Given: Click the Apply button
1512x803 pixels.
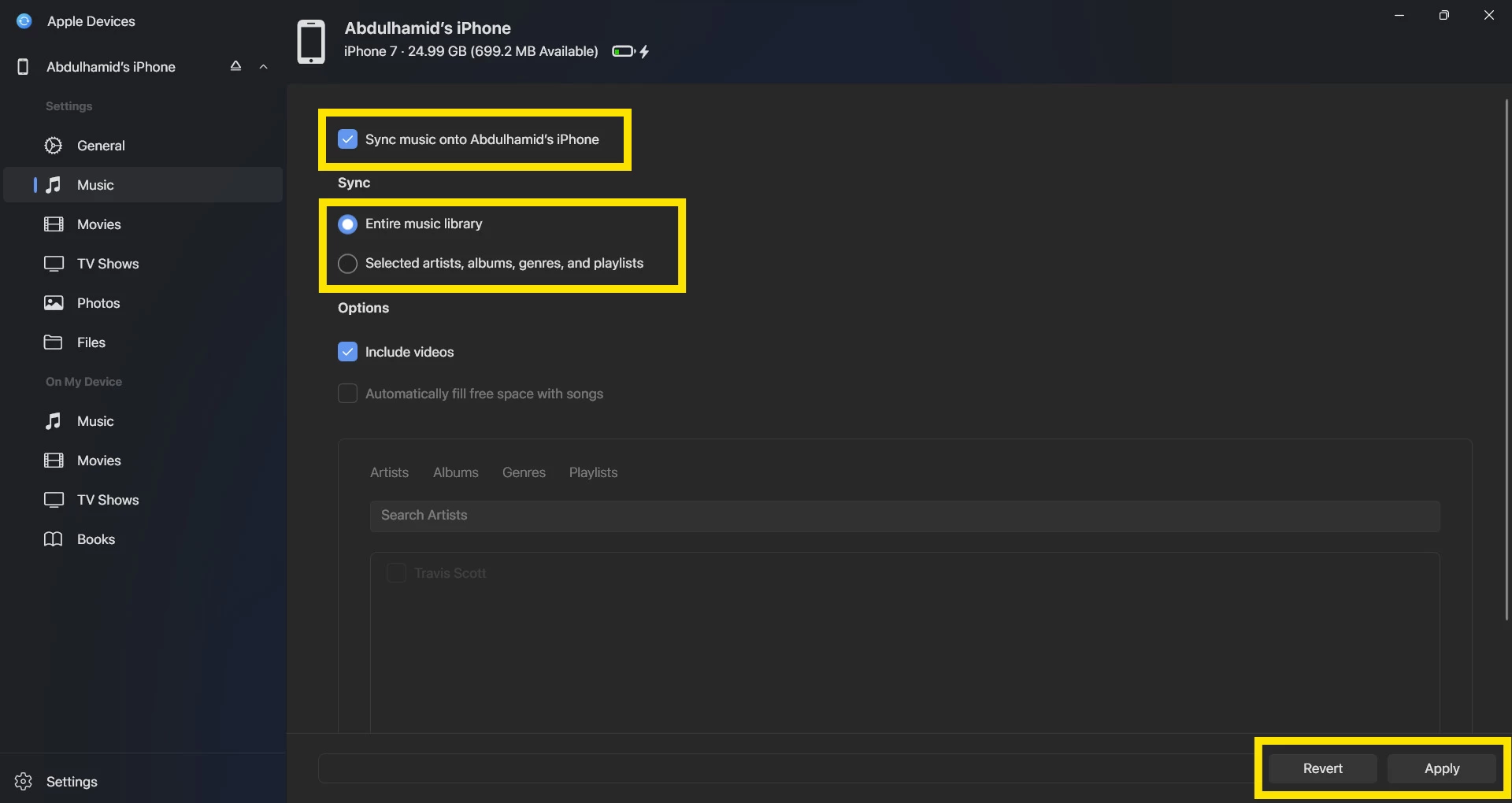Looking at the screenshot, I should (1442, 768).
